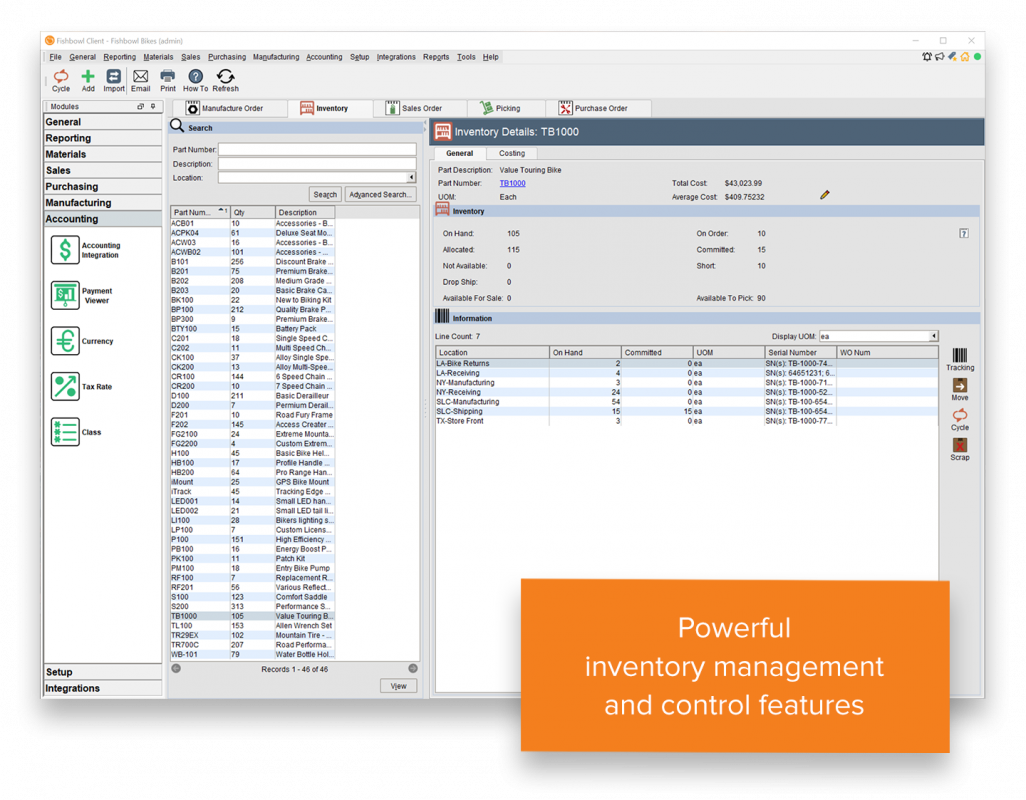
Task: Open the Reports menu
Action: [x=436, y=57]
